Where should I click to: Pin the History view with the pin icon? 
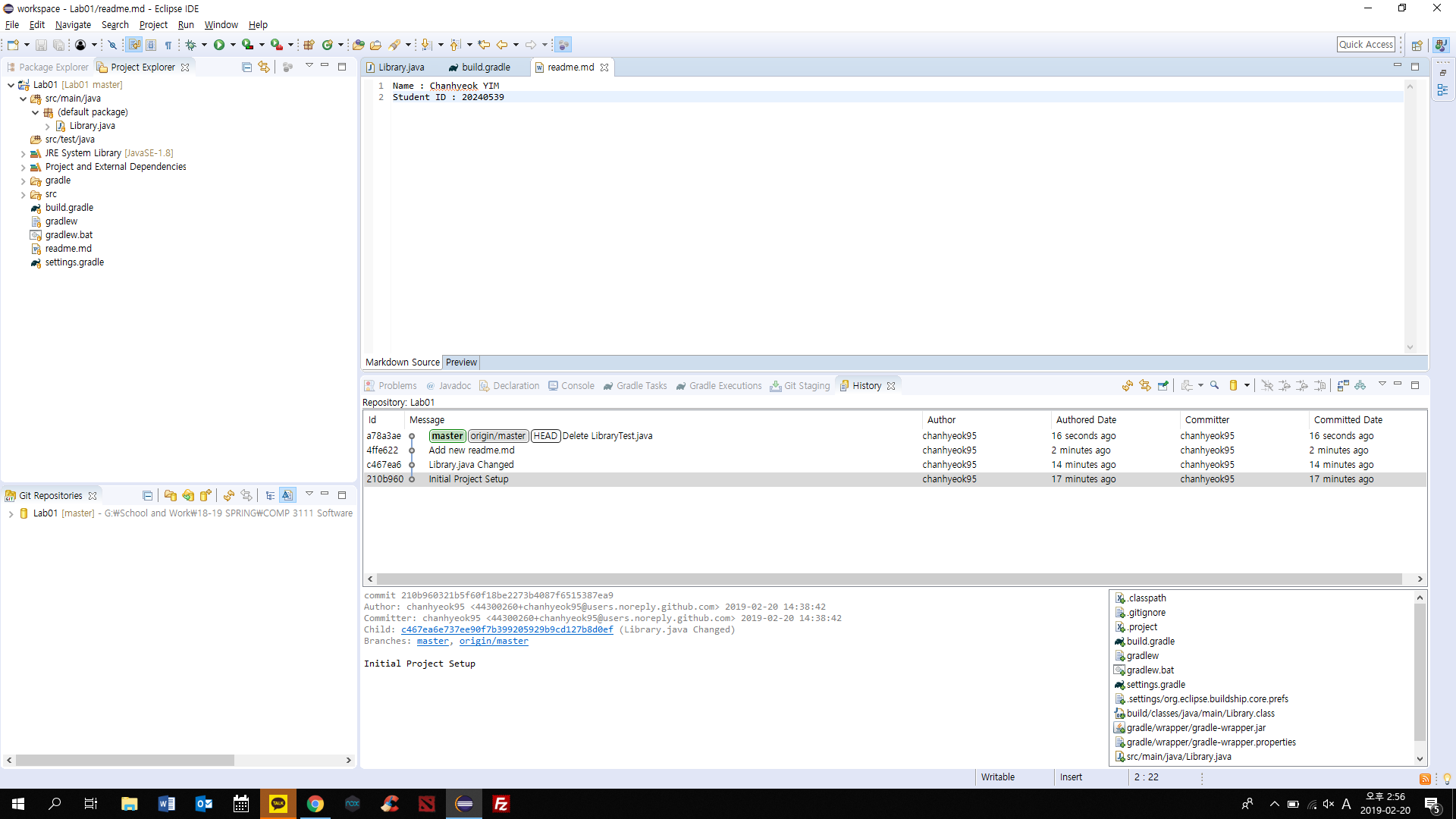coord(1163,385)
